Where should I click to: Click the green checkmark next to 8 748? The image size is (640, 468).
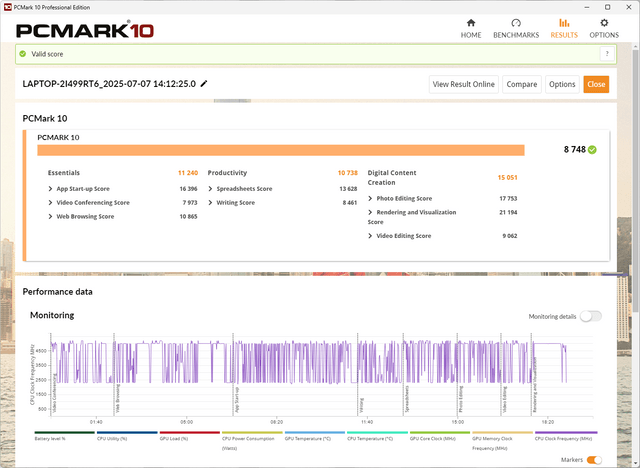pos(592,150)
